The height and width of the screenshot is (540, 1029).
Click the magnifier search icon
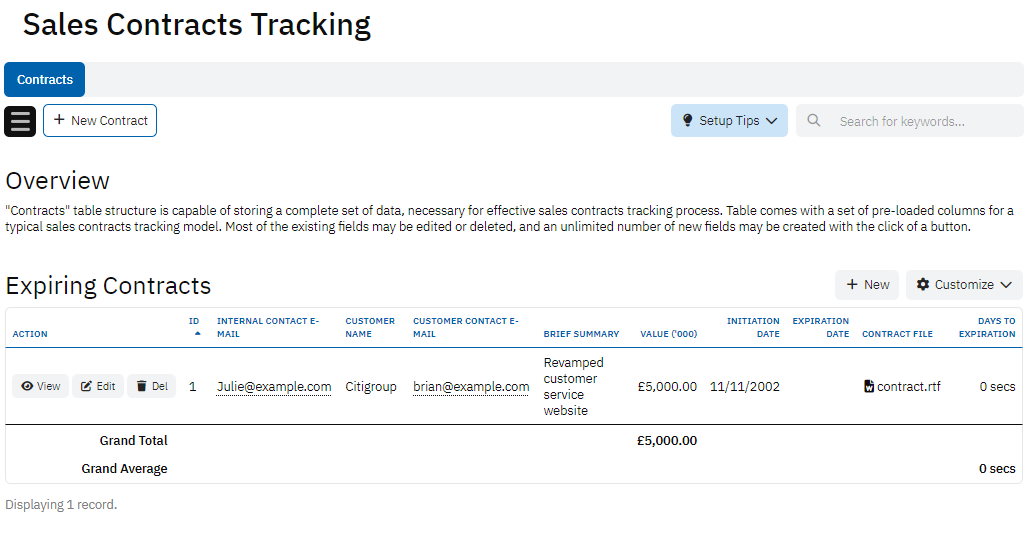click(814, 121)
